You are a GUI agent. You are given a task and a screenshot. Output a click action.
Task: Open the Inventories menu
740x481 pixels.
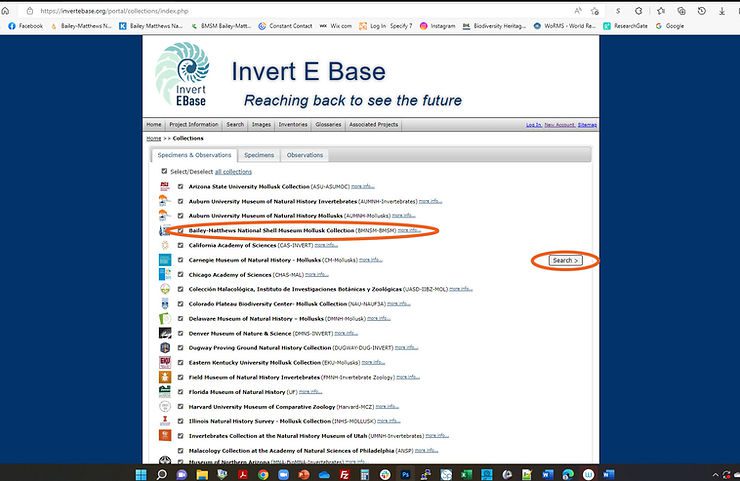(293, 125)
